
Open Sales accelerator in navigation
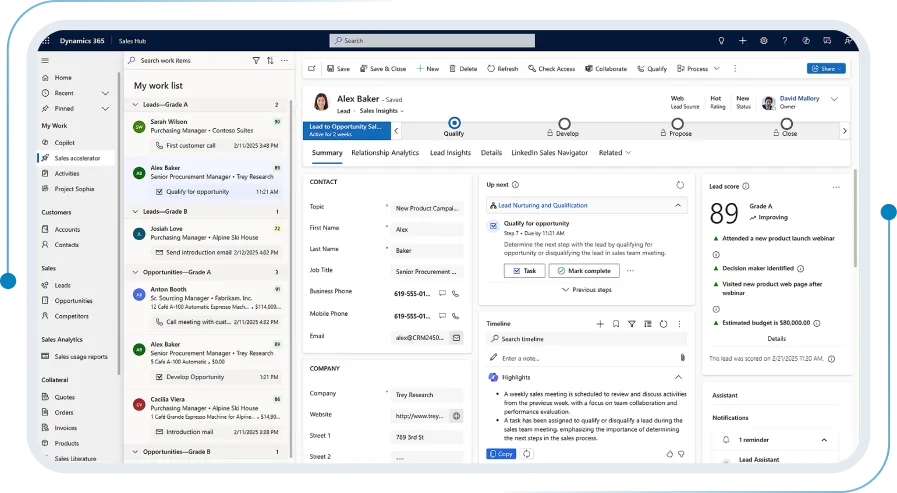[76, 158]
